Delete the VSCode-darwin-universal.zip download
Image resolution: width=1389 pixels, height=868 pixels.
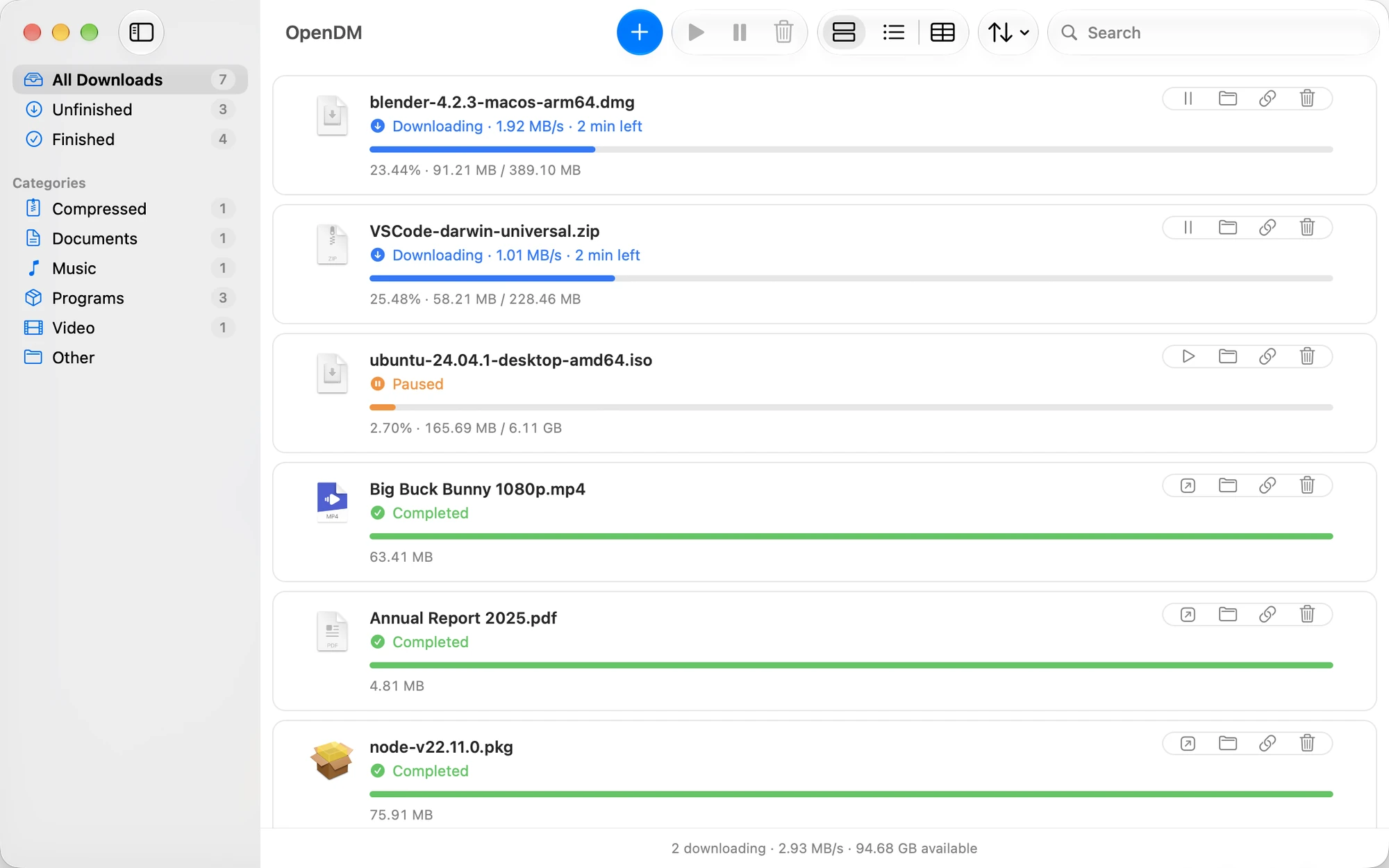tap(1307, 228)
